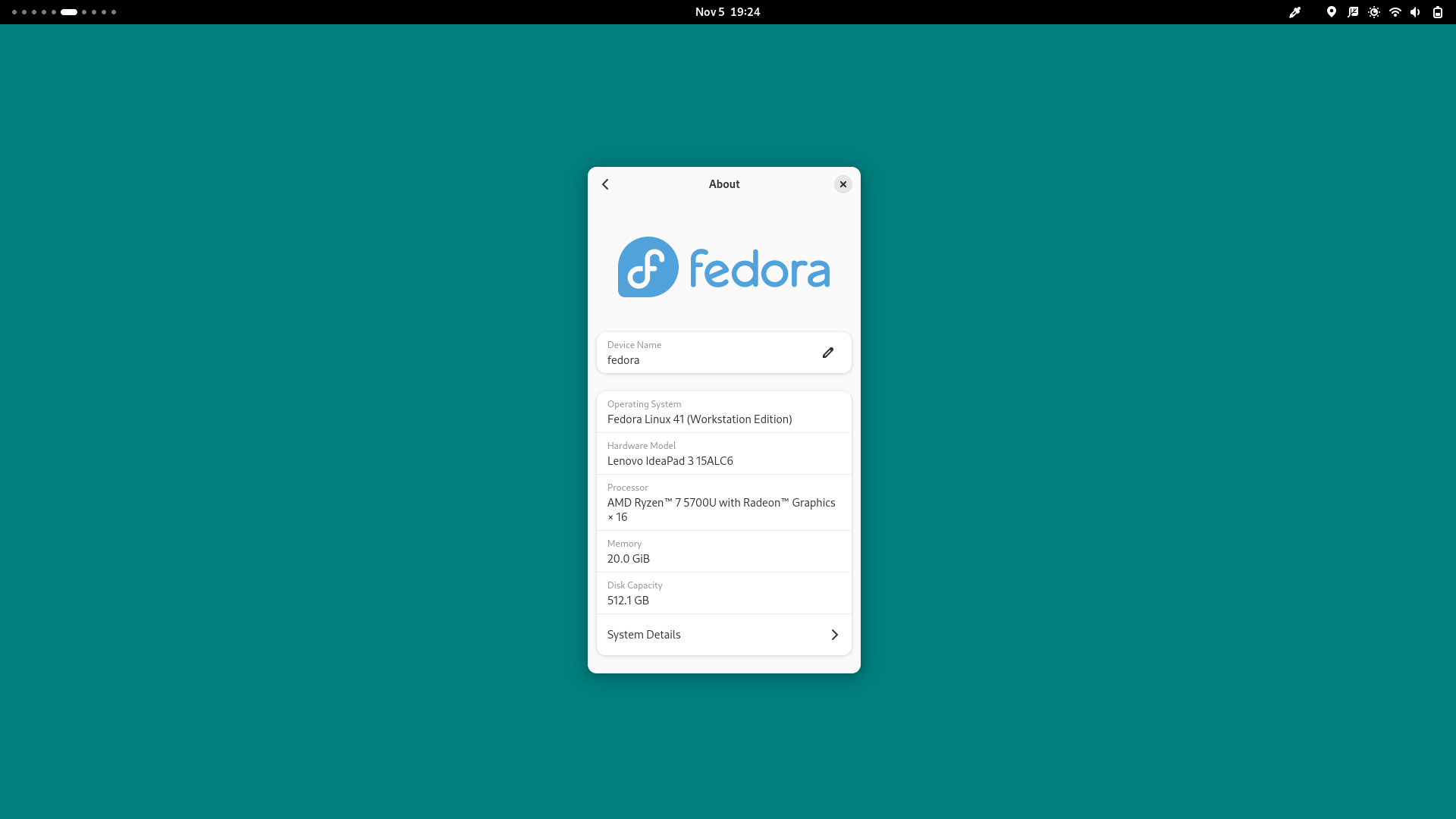Click the Operating System row
1456x819 pixels.
(x=723, y=412)
